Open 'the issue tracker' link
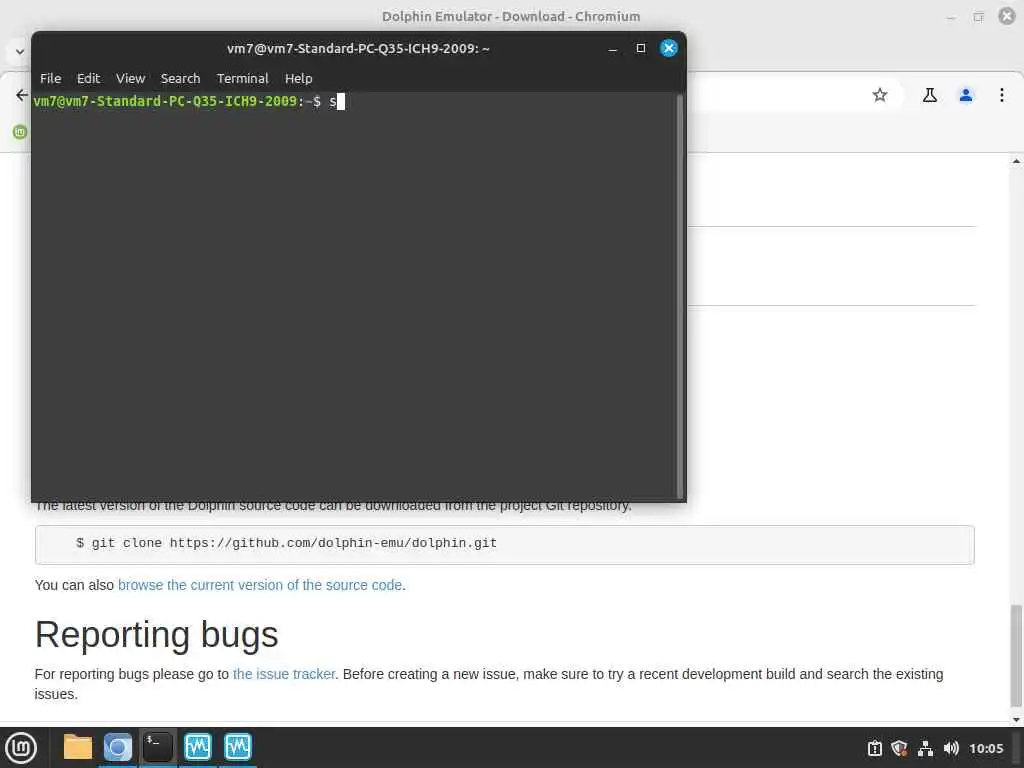This screenshot has height=768, width=1024. pos(283,674)
